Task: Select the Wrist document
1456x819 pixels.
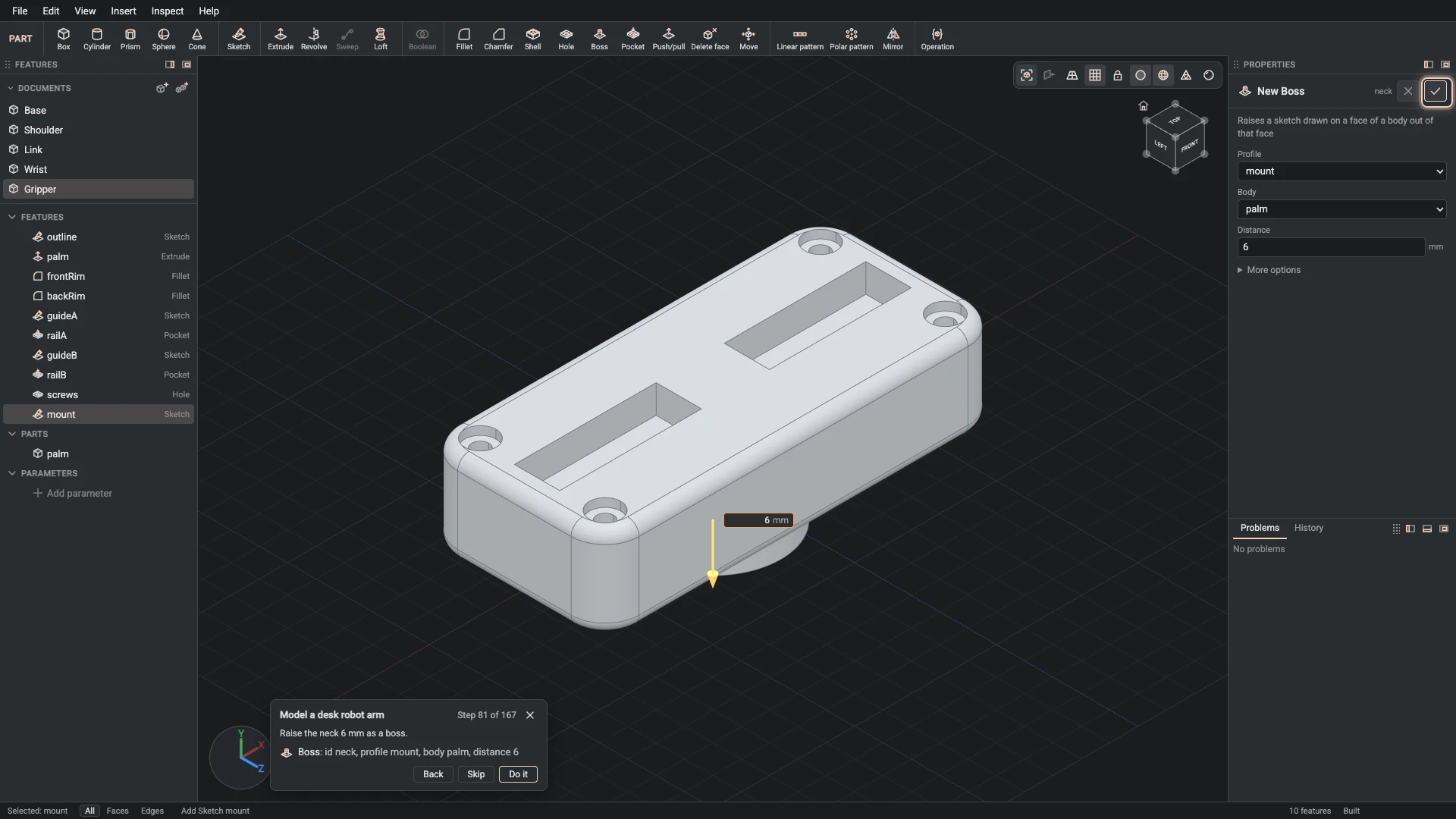Action: point(99,169)
